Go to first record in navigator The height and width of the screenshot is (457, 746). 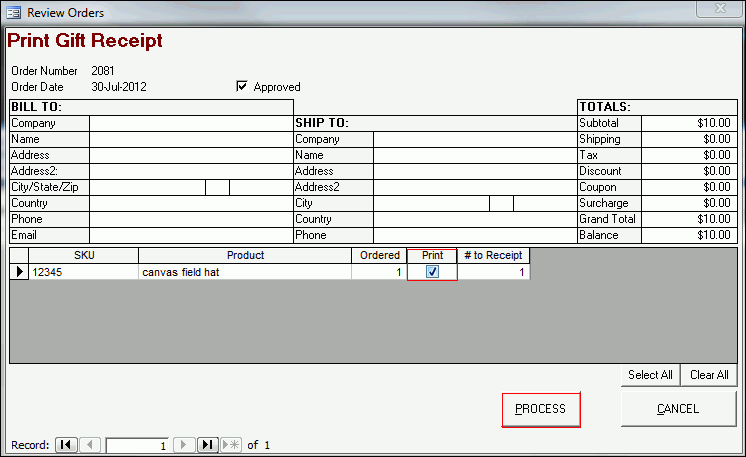coord(65,445)
